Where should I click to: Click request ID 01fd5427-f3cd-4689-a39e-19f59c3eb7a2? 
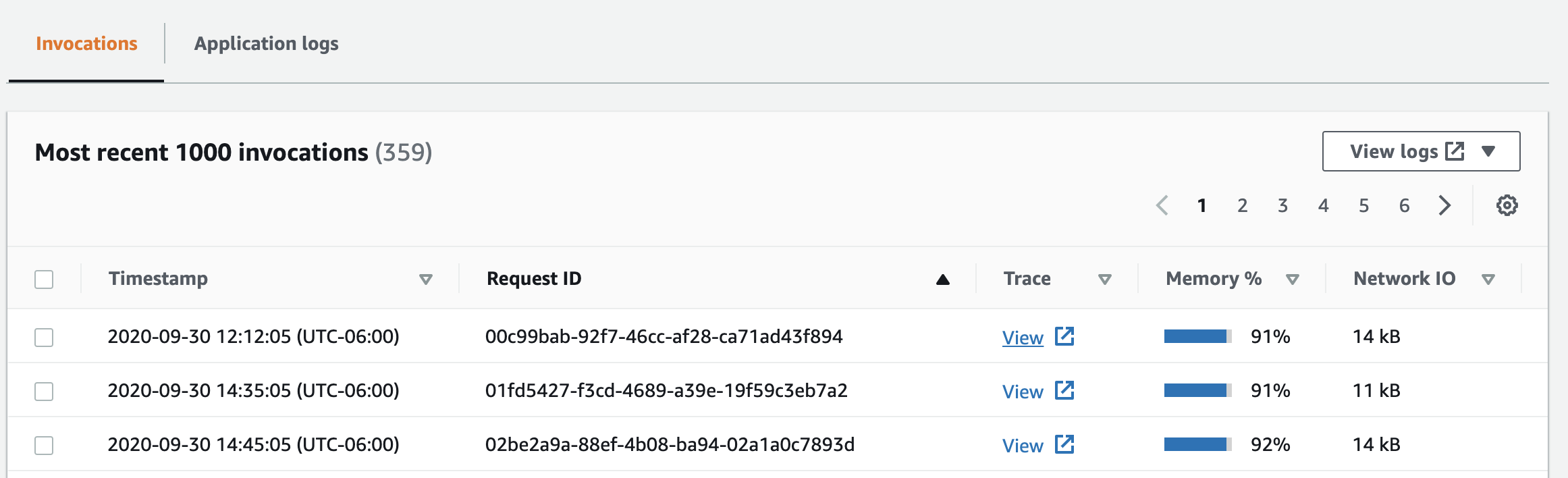[666, 391]
